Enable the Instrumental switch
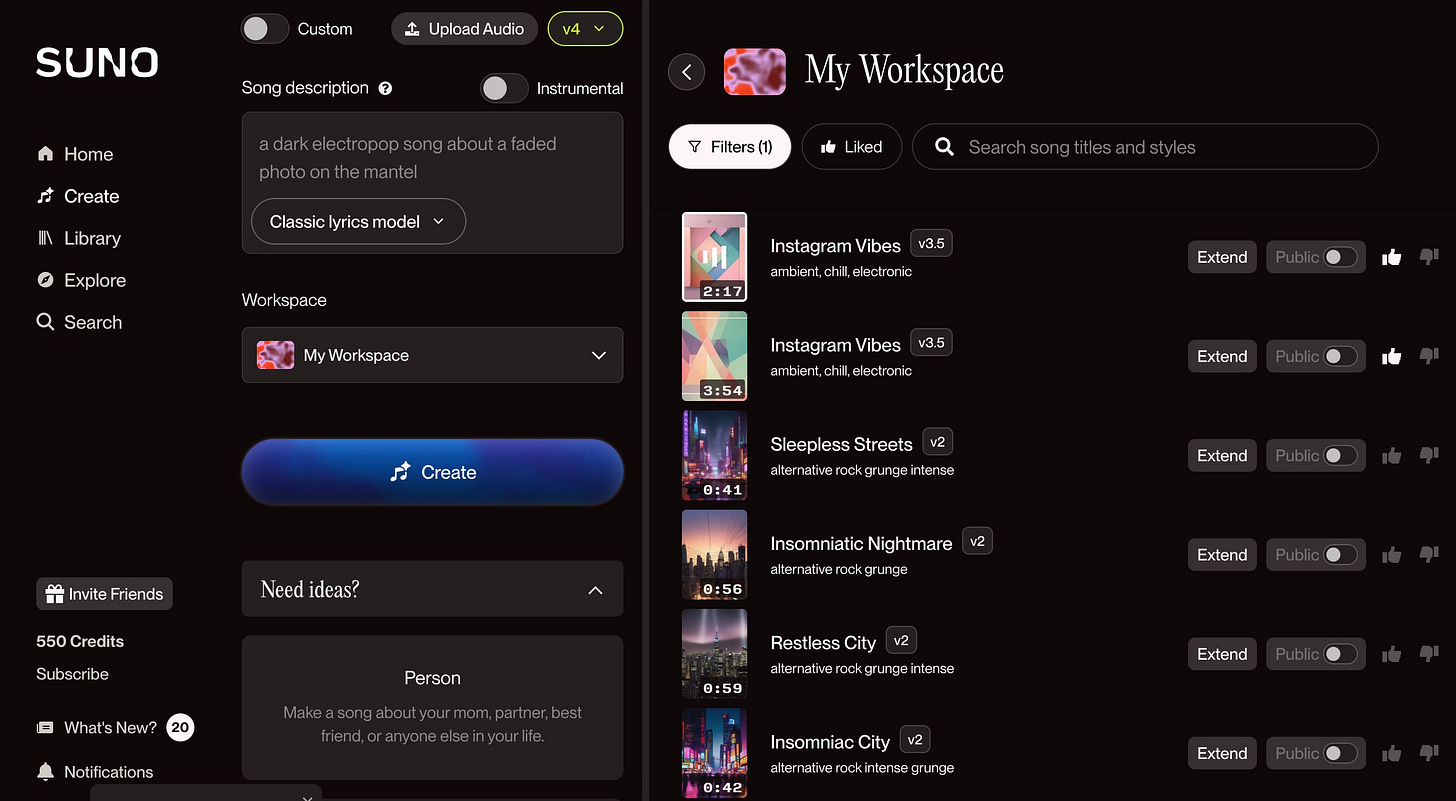The image size is (1456, 801). click(504, 88)
